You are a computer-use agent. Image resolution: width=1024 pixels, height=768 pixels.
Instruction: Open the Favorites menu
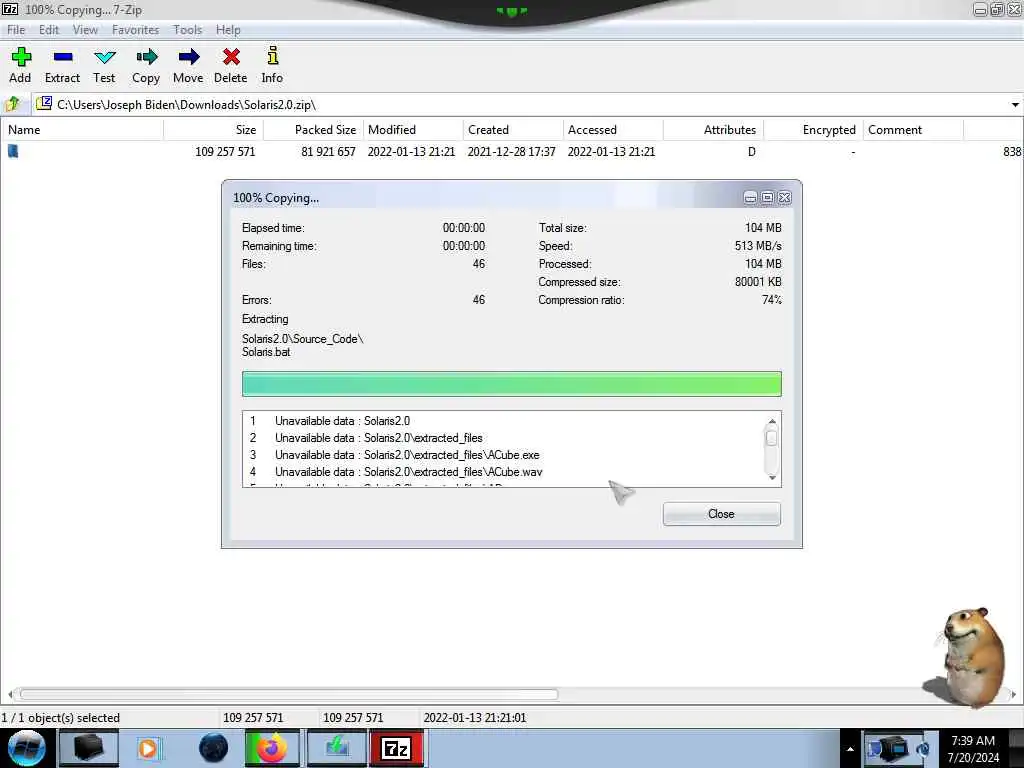pos(135,30)
